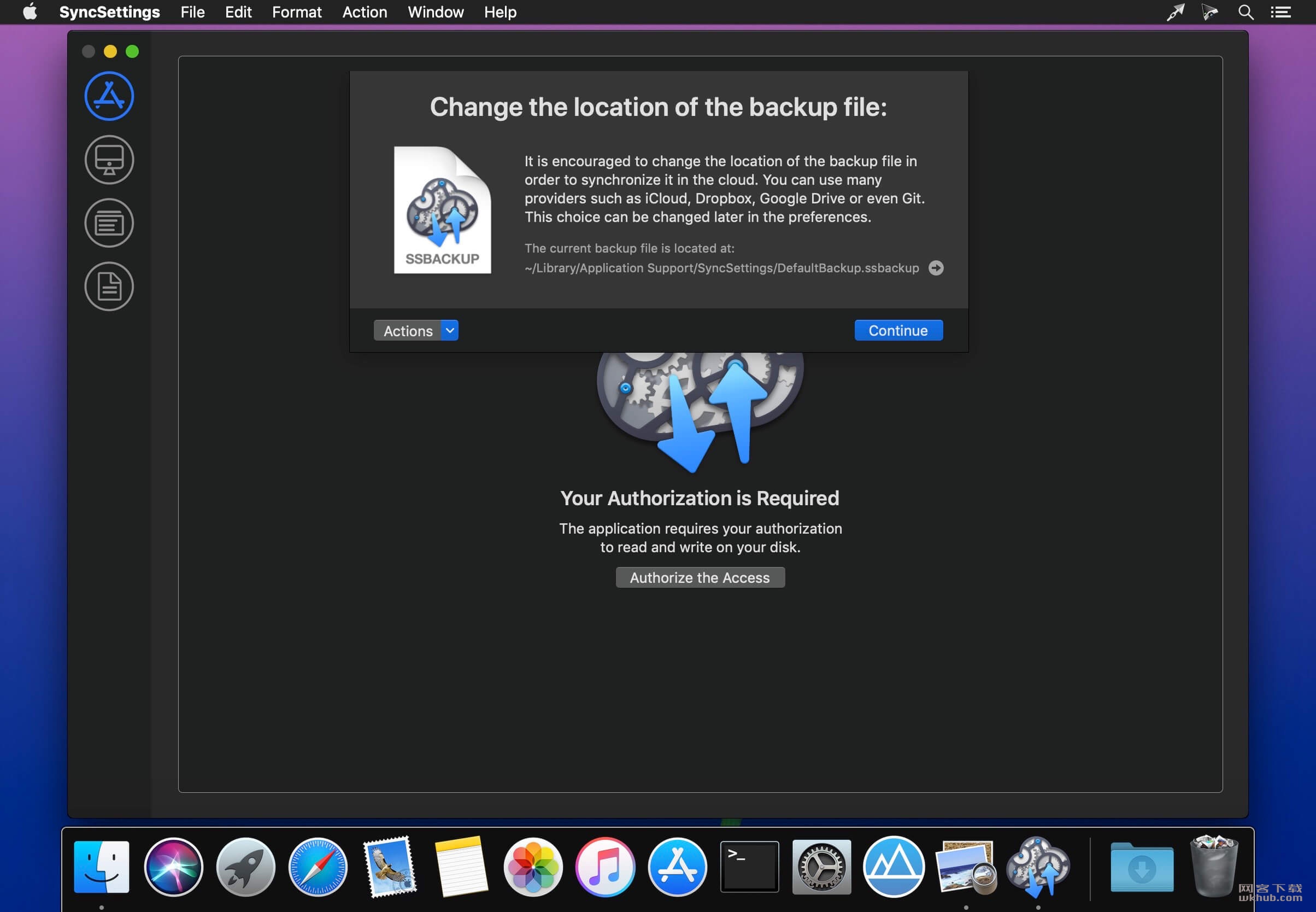Viewport: 1316px width, 912px height.
Task: Open Safari from the Dock
Action: [x=318, y=867]
